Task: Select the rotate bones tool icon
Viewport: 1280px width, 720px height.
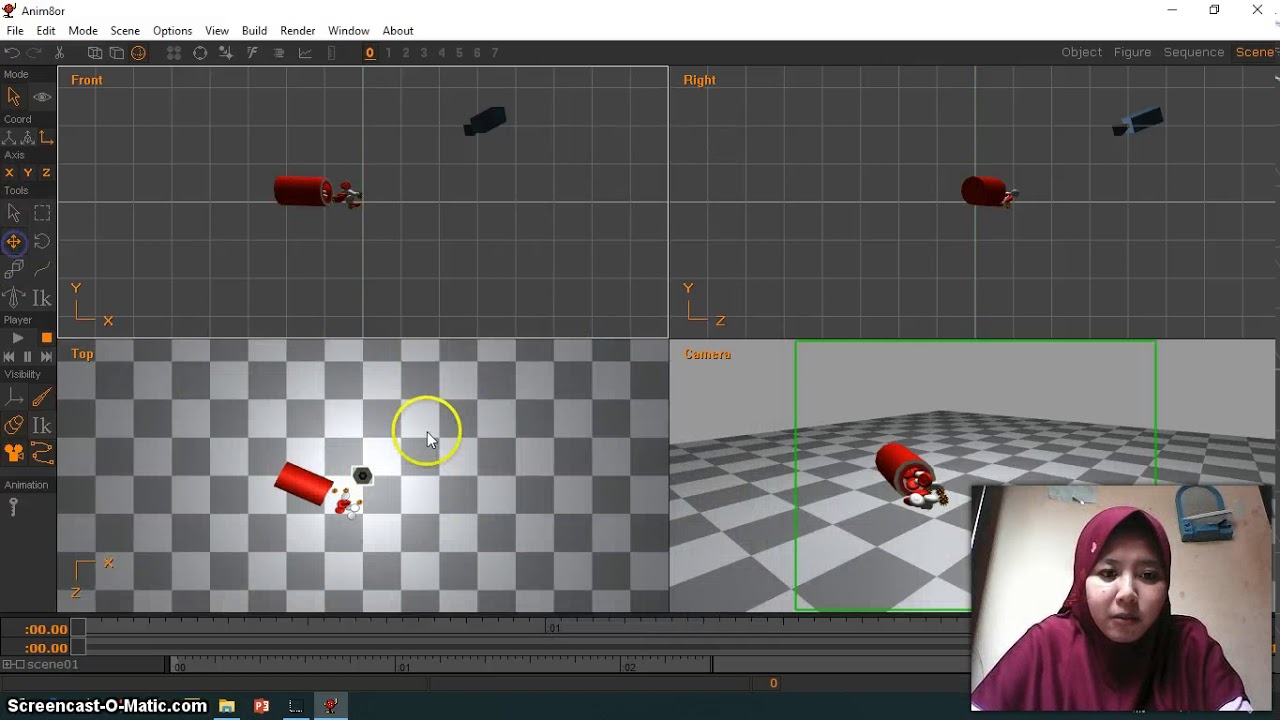Action: (14, 297)
